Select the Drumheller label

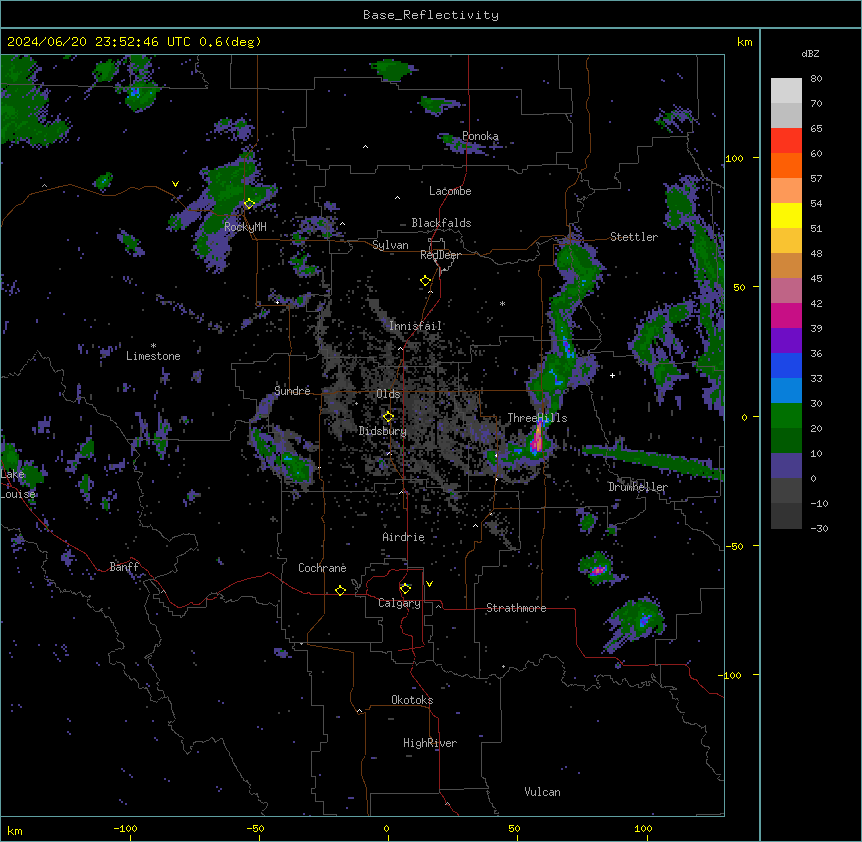coord(638,487)
